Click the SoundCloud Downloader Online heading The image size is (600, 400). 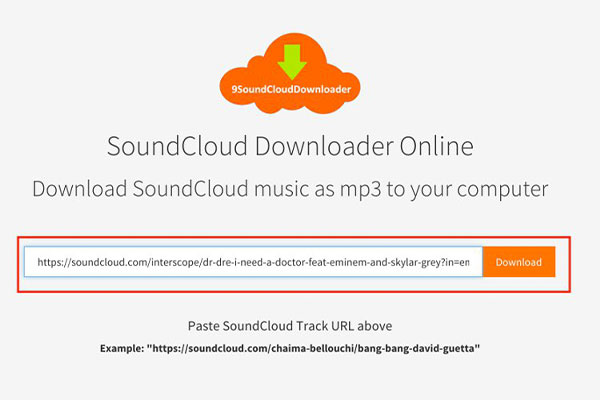(290, 146)
